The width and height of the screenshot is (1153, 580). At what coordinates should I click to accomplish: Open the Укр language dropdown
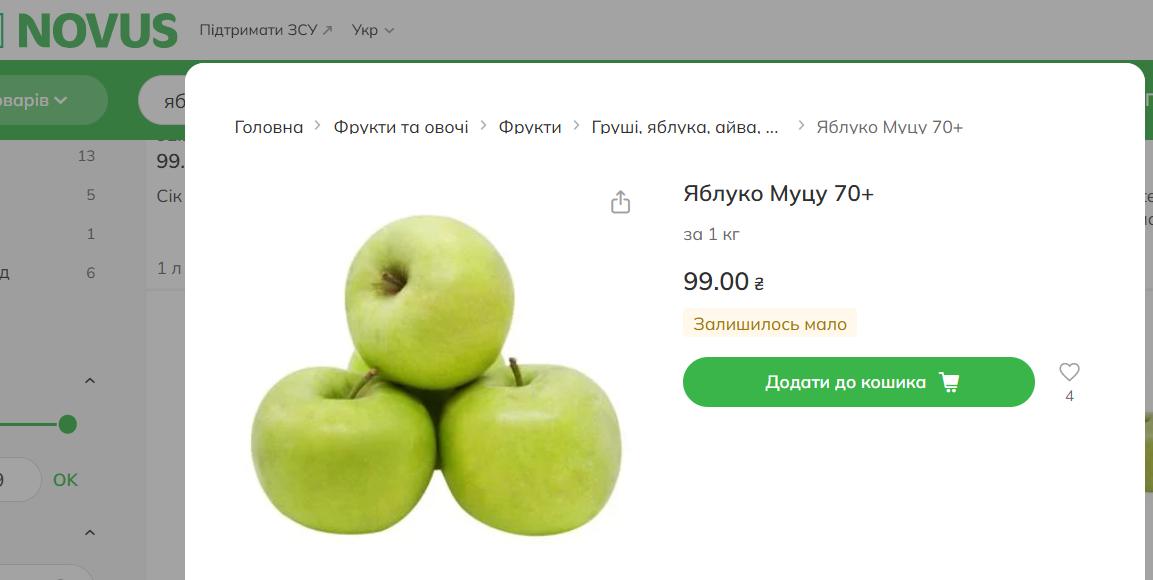(373, 30)
